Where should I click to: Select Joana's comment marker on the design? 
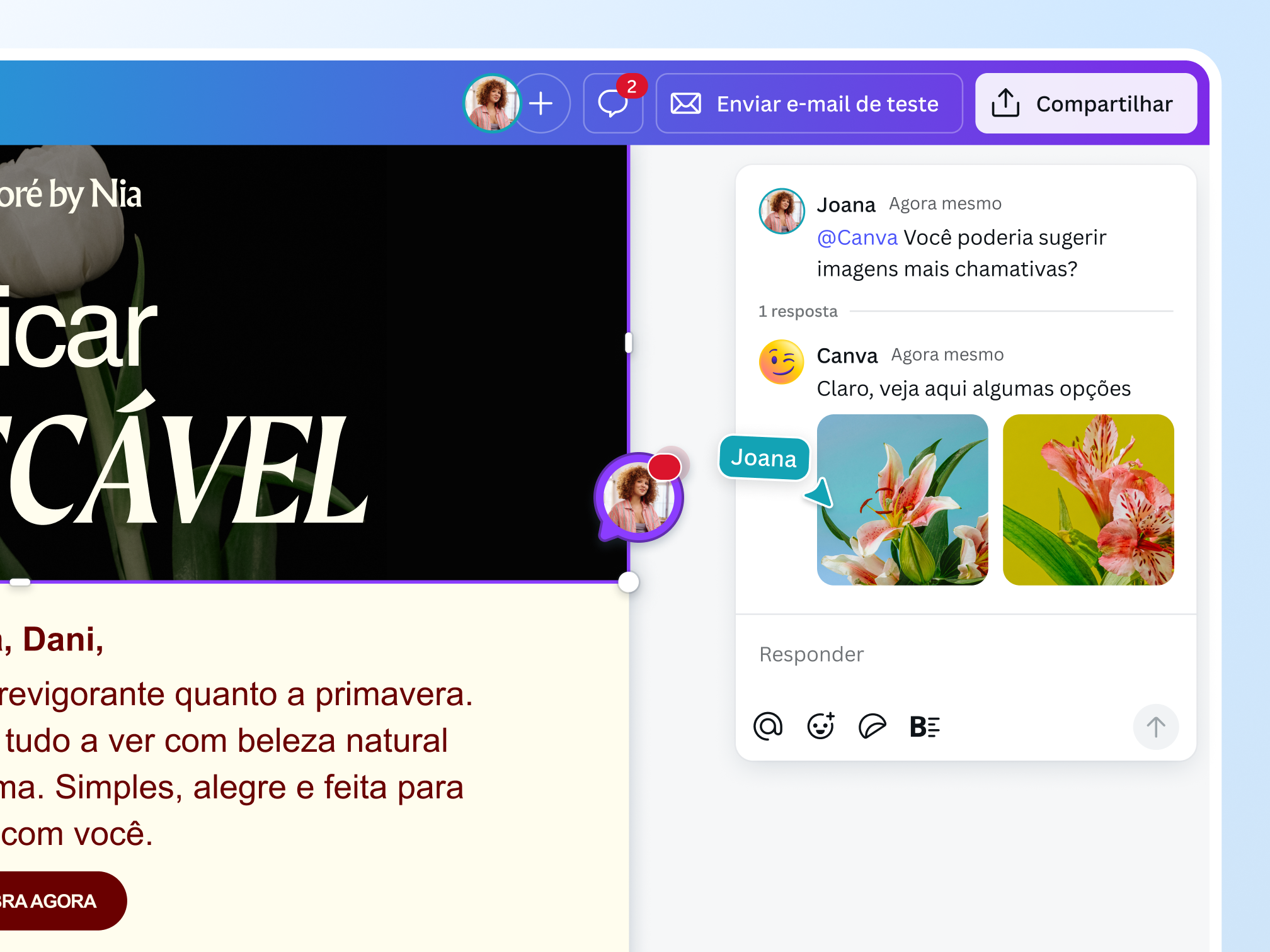640,497
